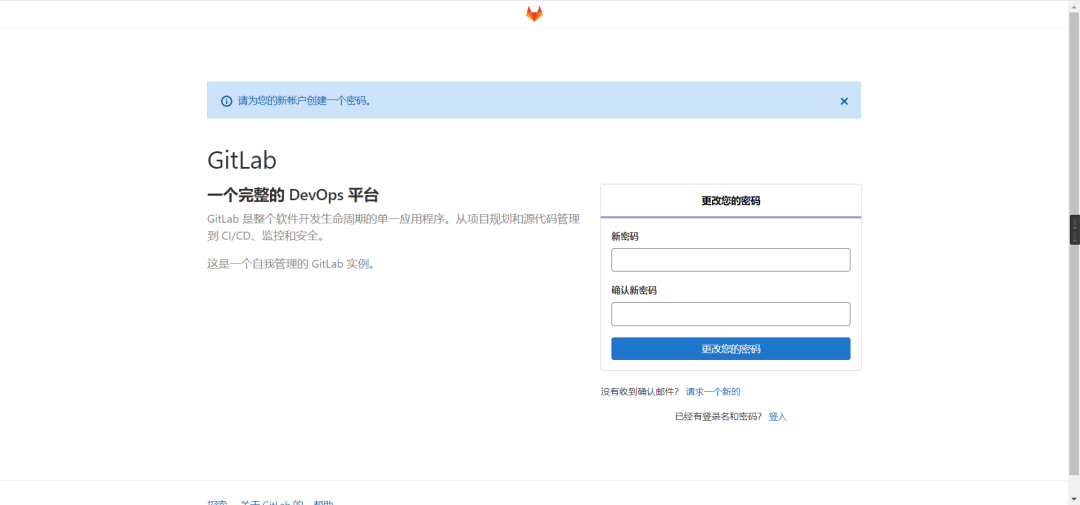
Task: Click the dark floating widget at right edge
Action: [x=1074, y=230]
